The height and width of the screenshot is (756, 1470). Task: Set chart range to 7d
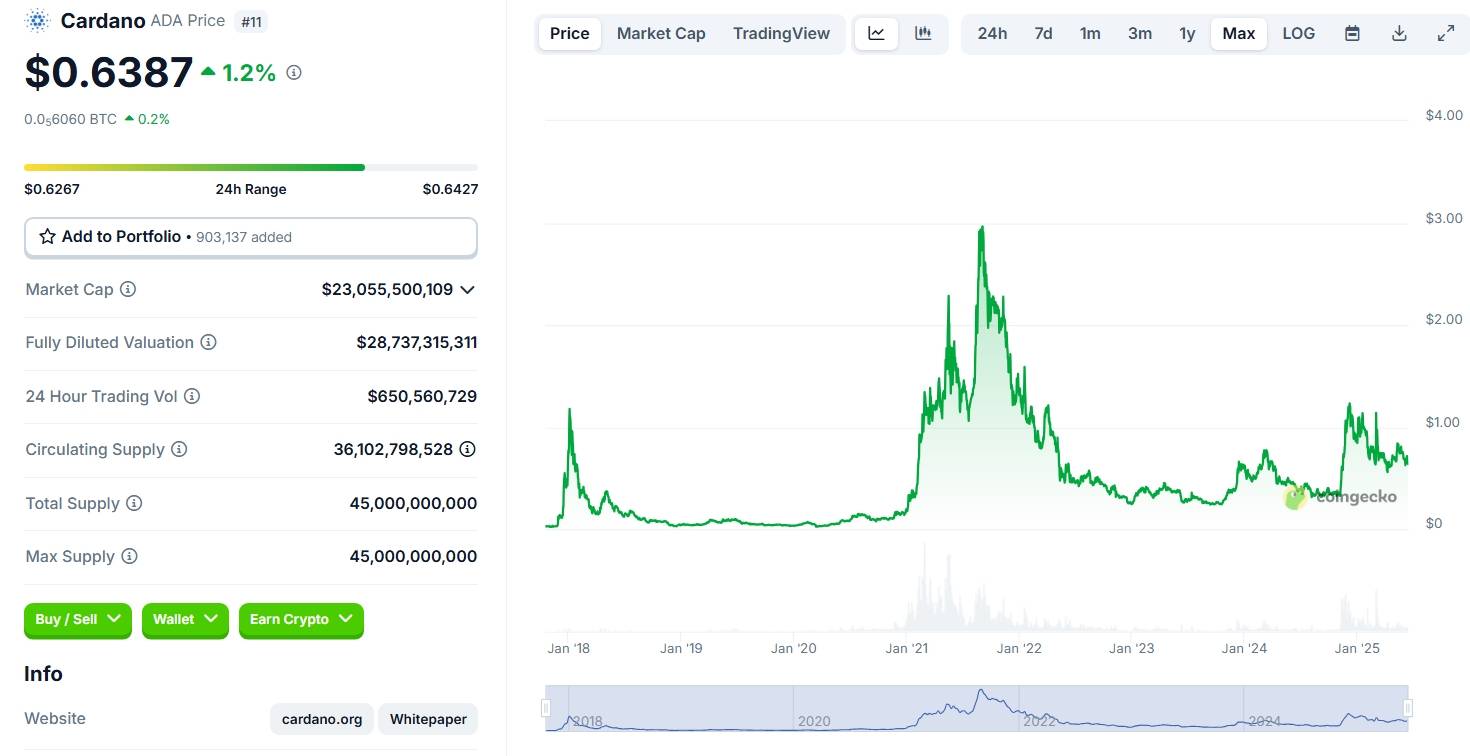[1043, 33]
